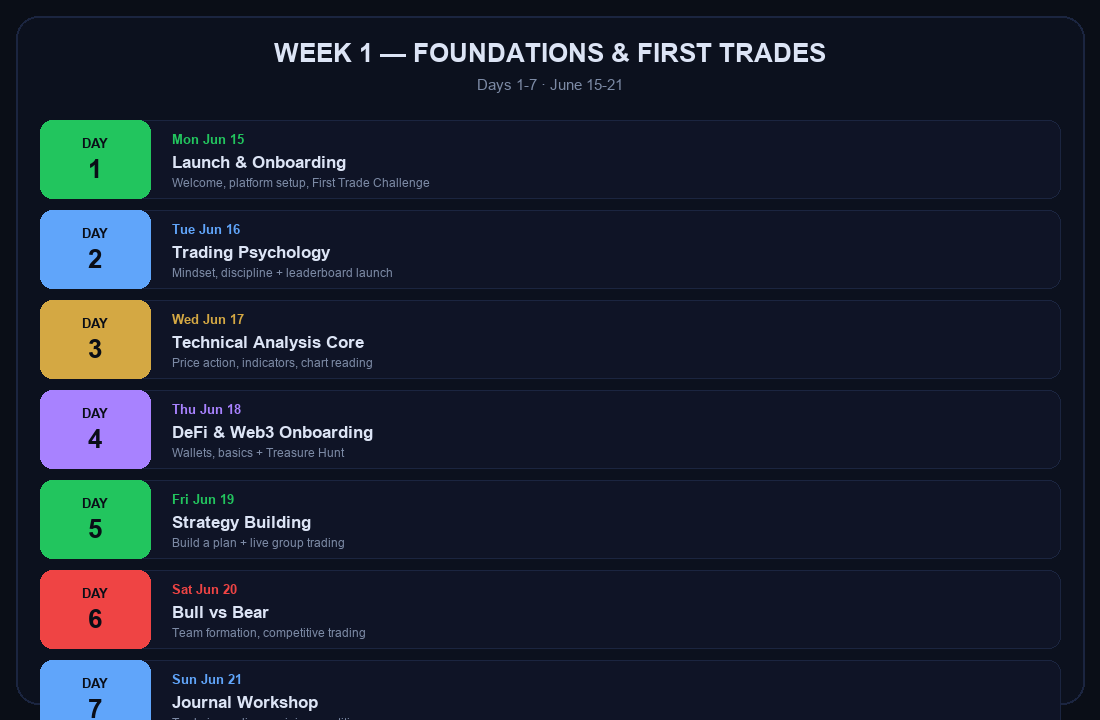Select the Strategy Building heading
Viewport: 1100px width, 720px height.
click(x=241, y=522)
